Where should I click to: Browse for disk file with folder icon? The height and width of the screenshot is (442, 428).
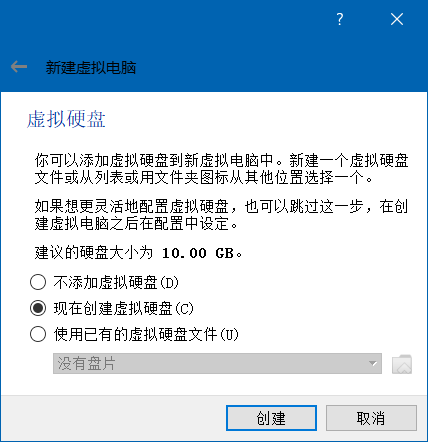pyautogui.click(x=402, y=364)
